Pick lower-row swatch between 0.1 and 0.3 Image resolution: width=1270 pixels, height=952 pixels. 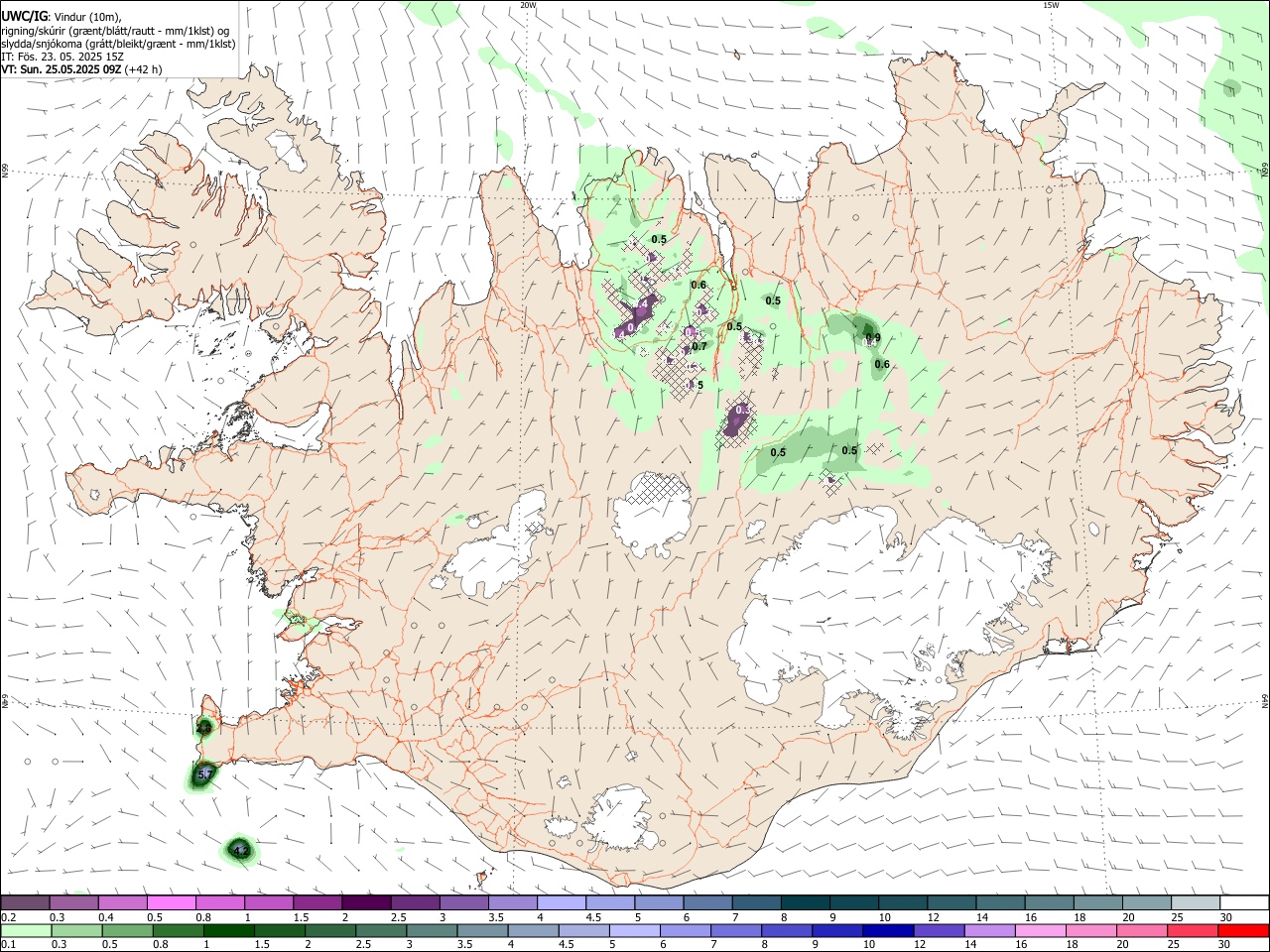[26, 931]
